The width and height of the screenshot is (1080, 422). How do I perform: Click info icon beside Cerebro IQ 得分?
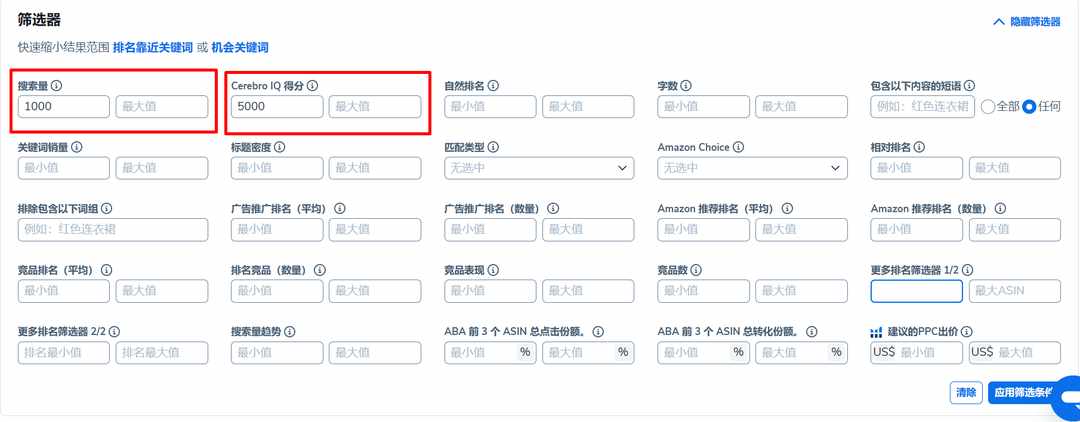pyautogui.click(x=312, y=86)
